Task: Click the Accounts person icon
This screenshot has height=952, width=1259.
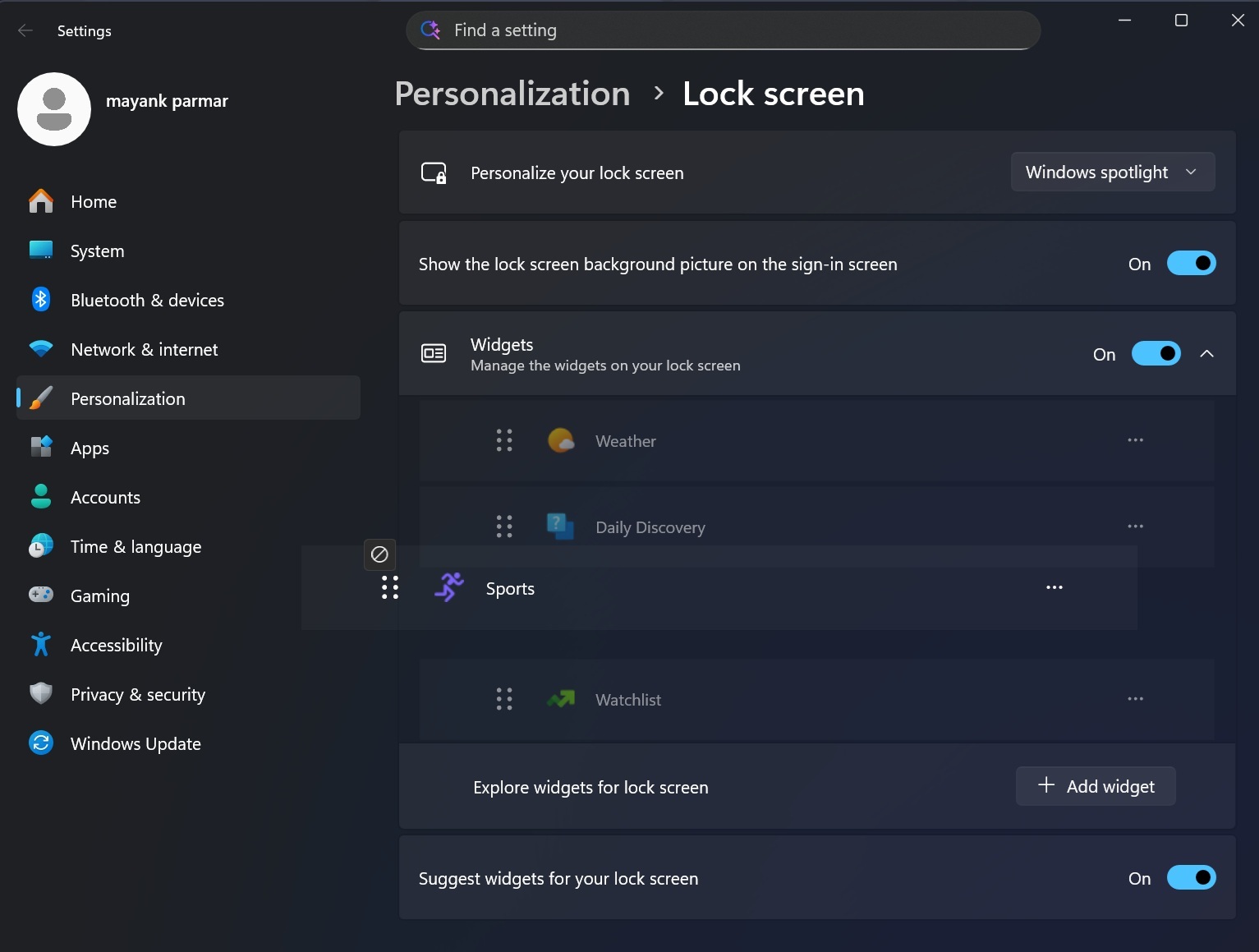Action: pos(41,497)
